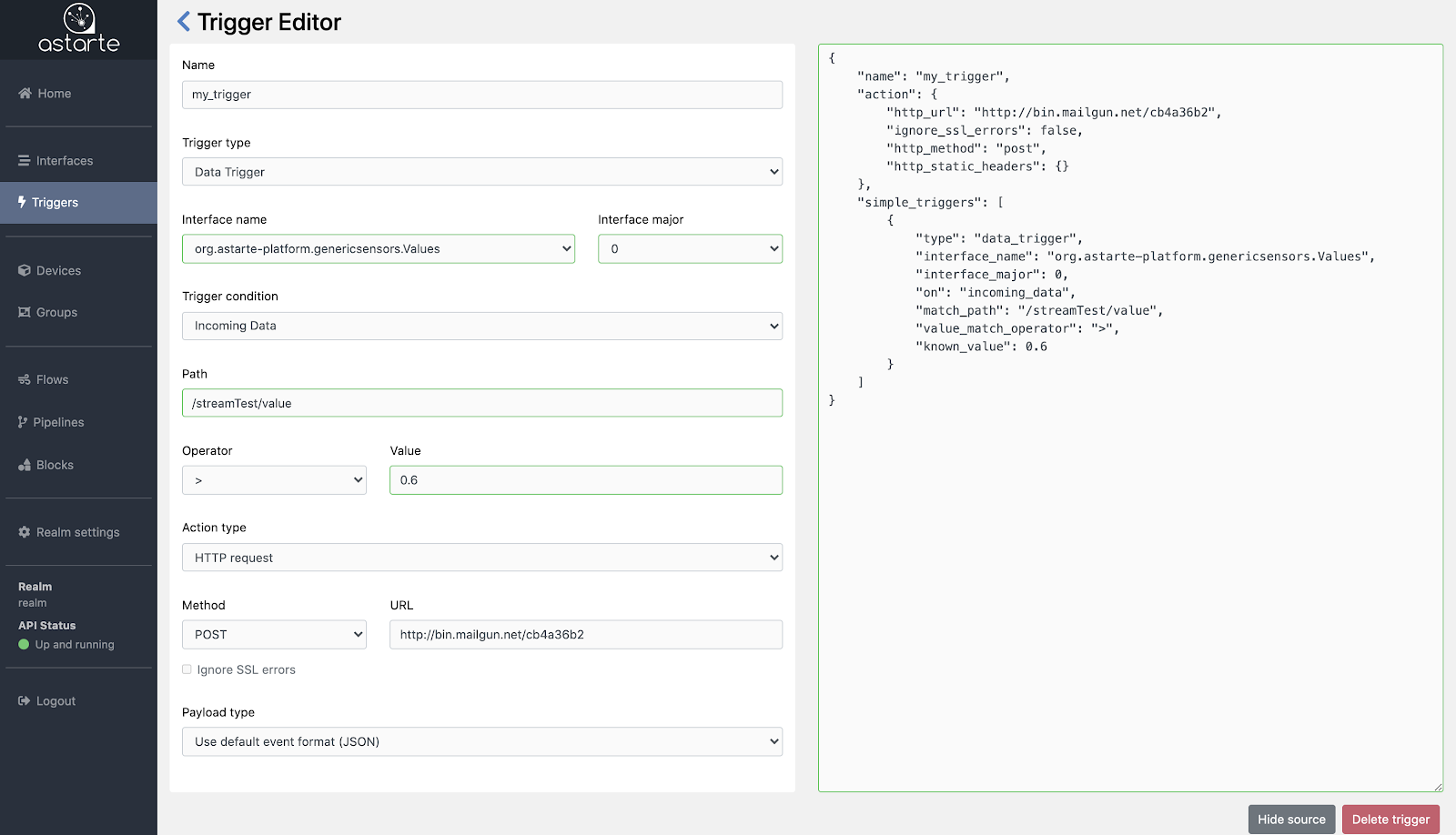Select the Interfaces icon
Image resolution: width=1456 pixels, height=835 pixels.
coord(23,160)
